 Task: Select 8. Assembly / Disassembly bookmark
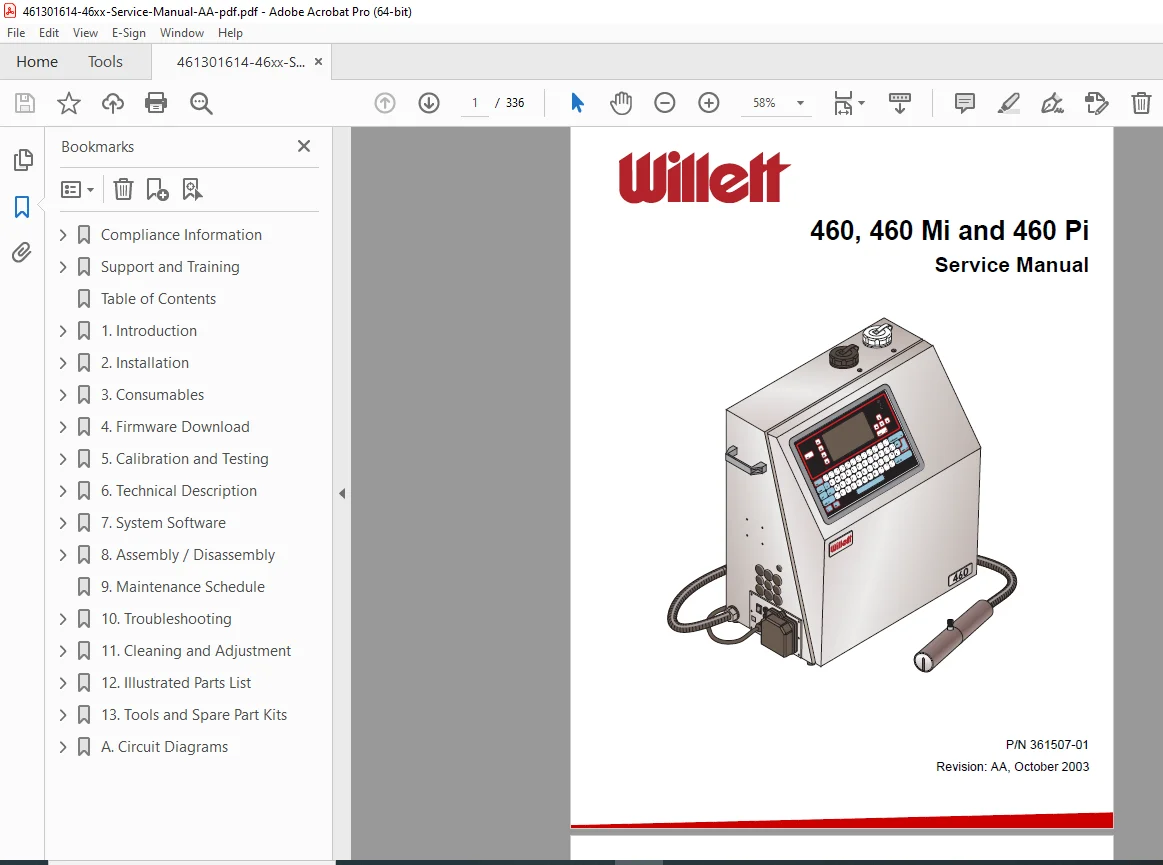point(188,555)
